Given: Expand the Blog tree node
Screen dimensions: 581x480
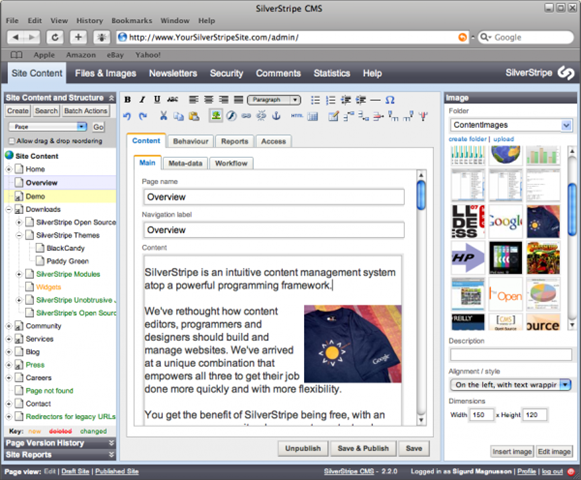Looking at the screenshot, I should (x=9, y=352).
